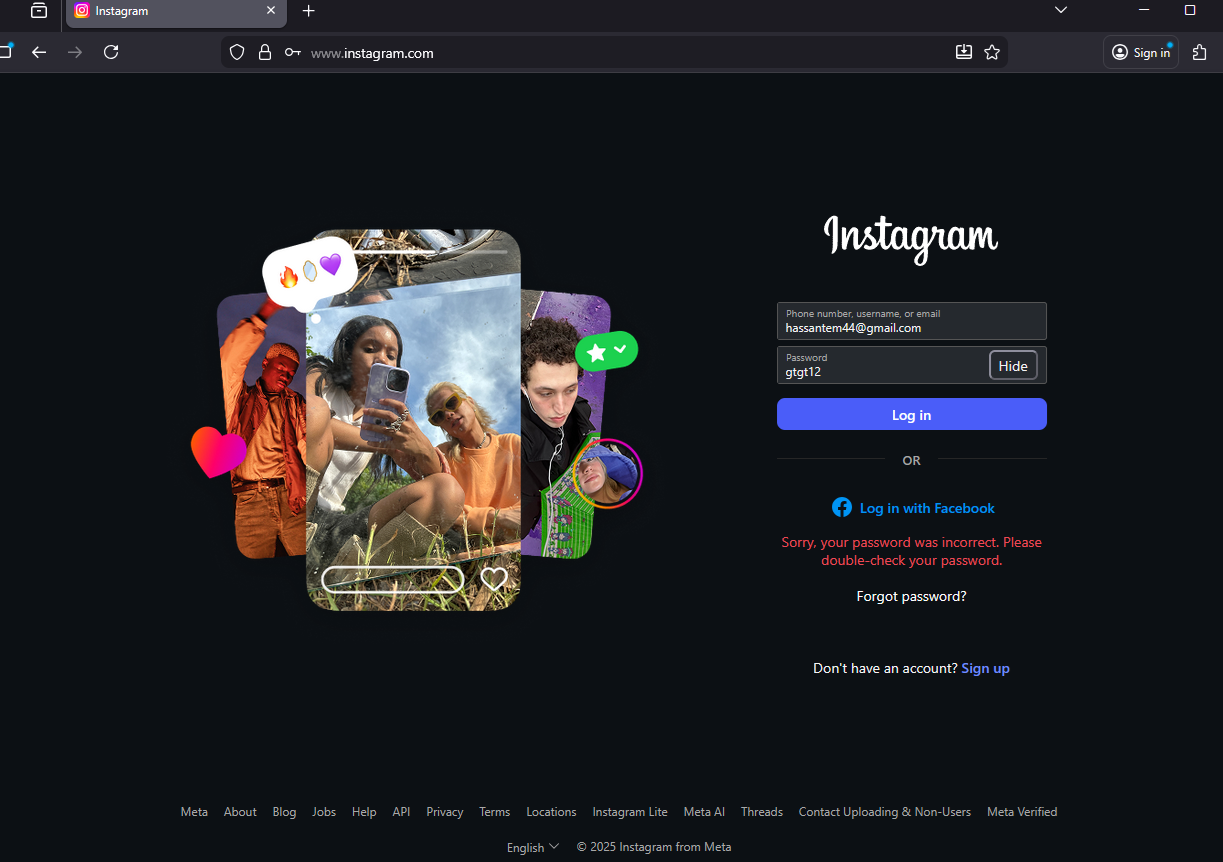Select the Instagram browser tab
This screenshot has height=862, width=1223.
176,12
